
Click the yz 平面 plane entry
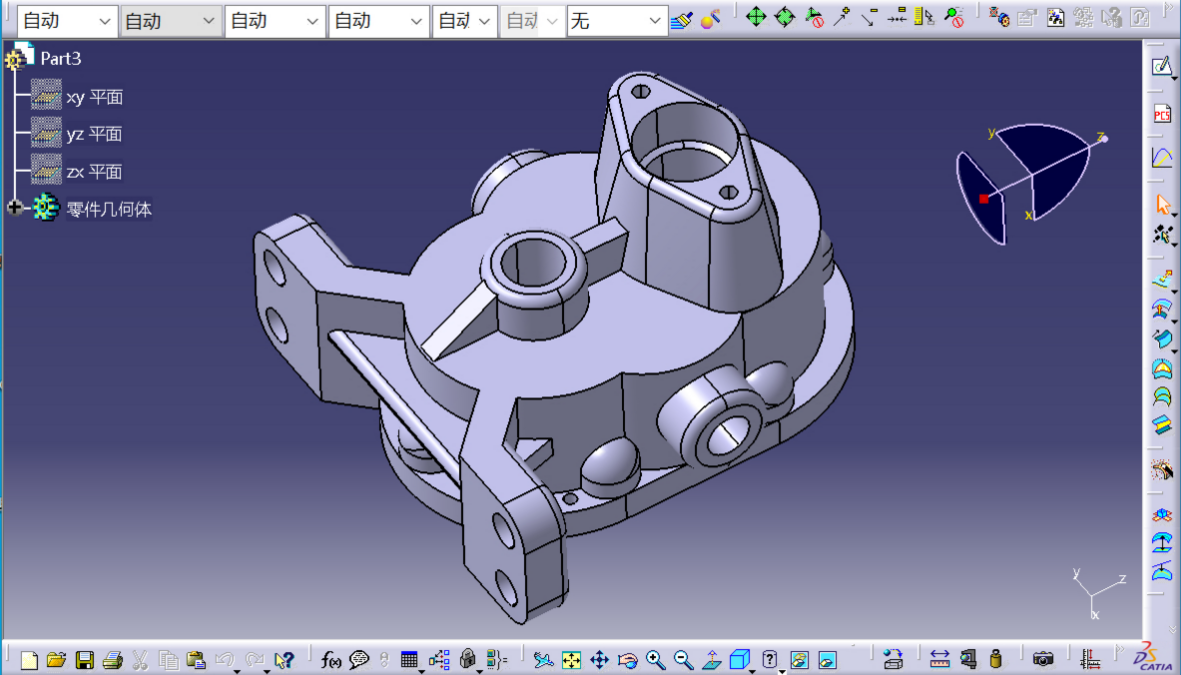coord(94,134)
